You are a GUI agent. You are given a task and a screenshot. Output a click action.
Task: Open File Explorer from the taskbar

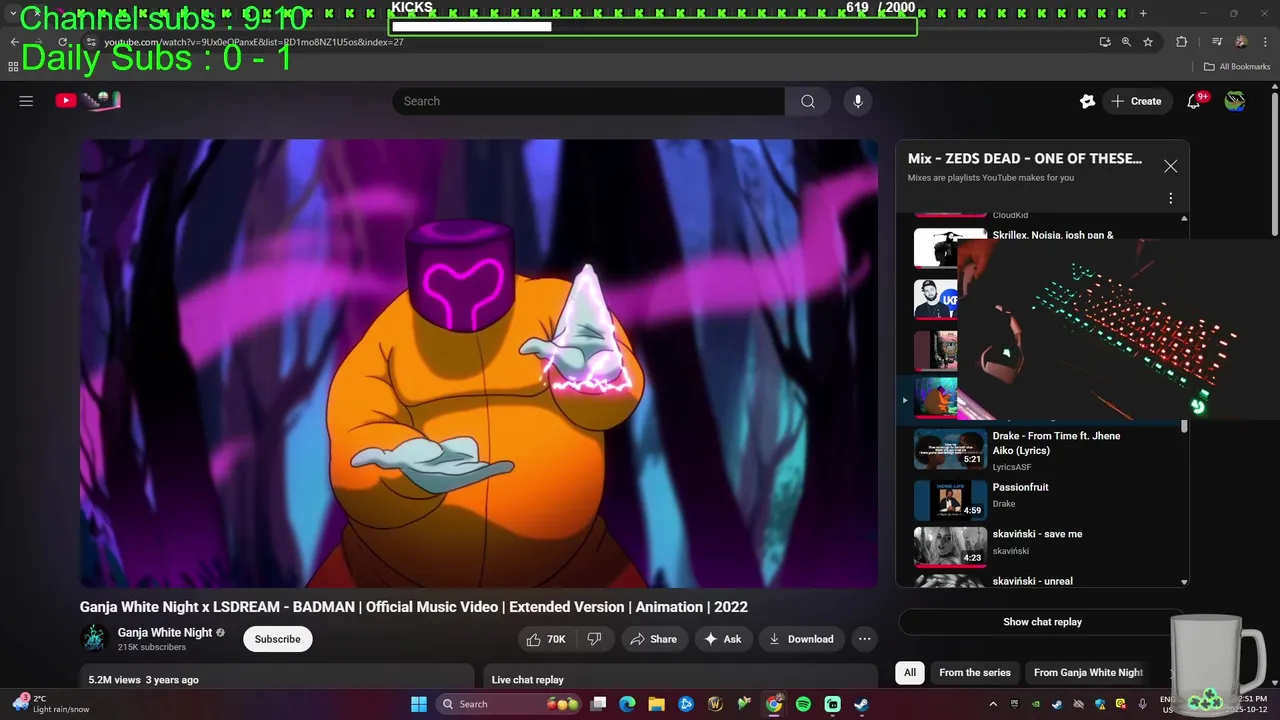coord(656,704)
